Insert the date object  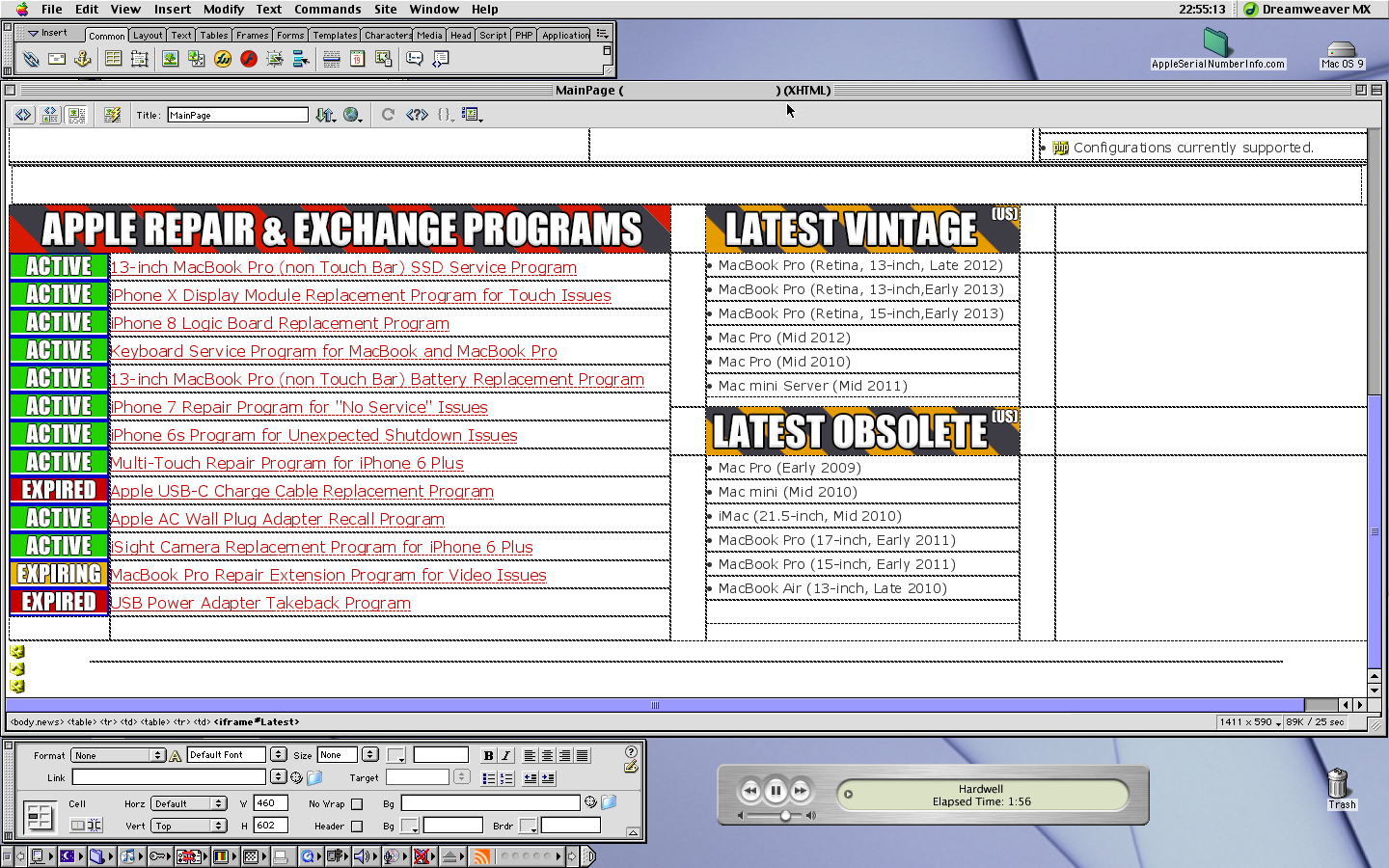[x=357, y=59]
